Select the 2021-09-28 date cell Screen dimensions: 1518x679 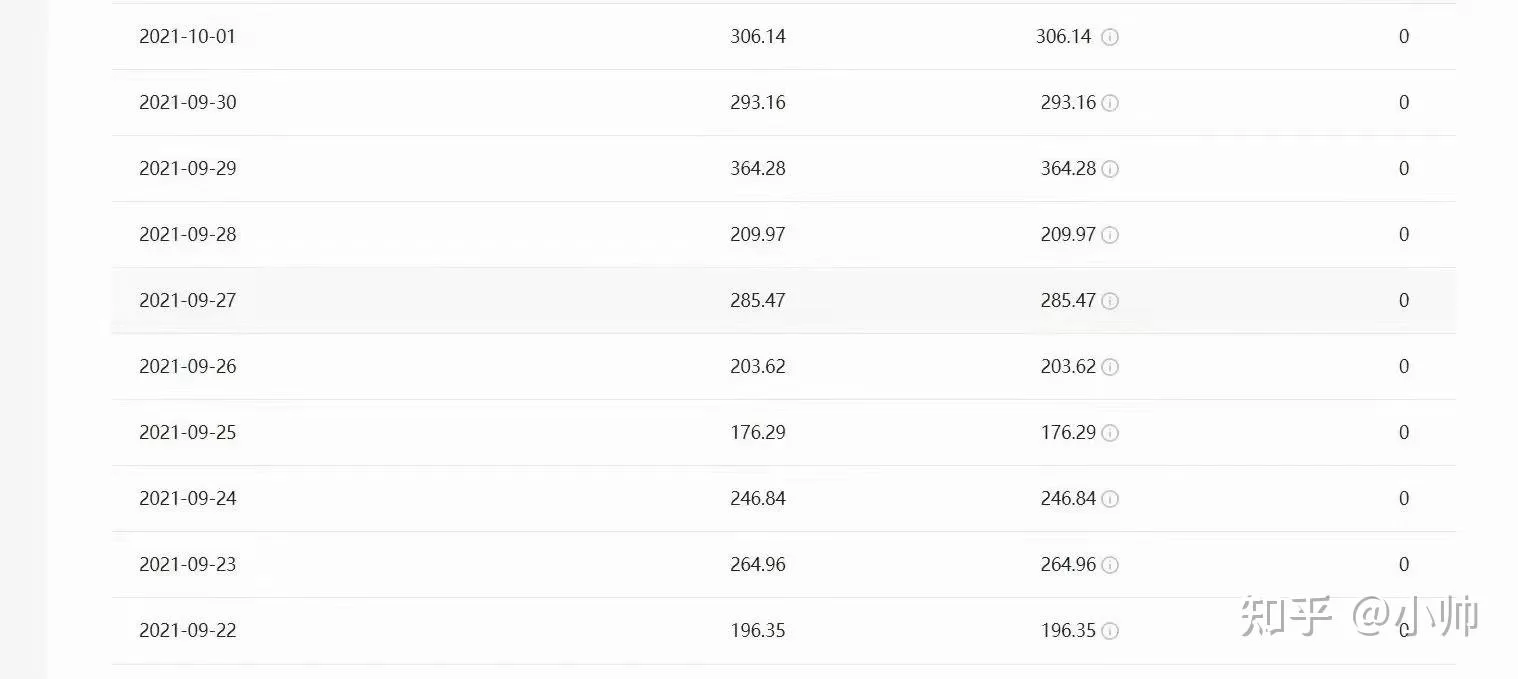tap(188, 235)
